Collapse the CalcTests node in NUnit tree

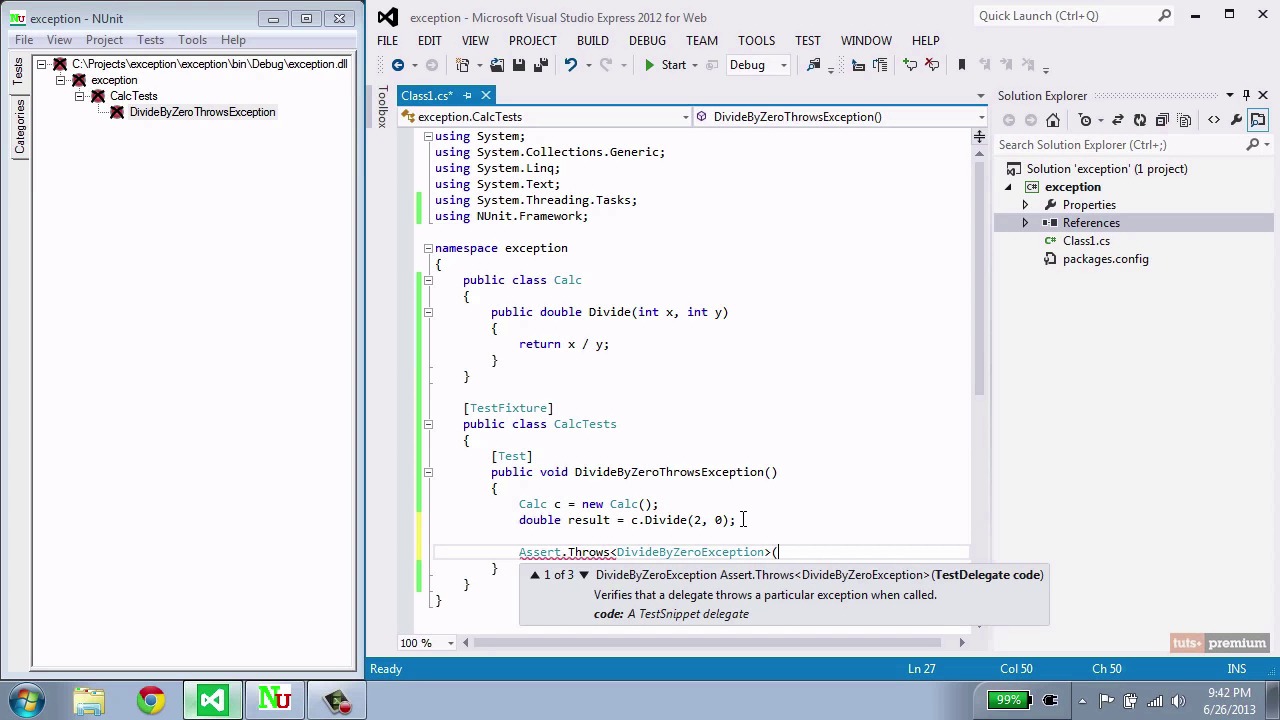pyautogui.click(x=79, y=96)
